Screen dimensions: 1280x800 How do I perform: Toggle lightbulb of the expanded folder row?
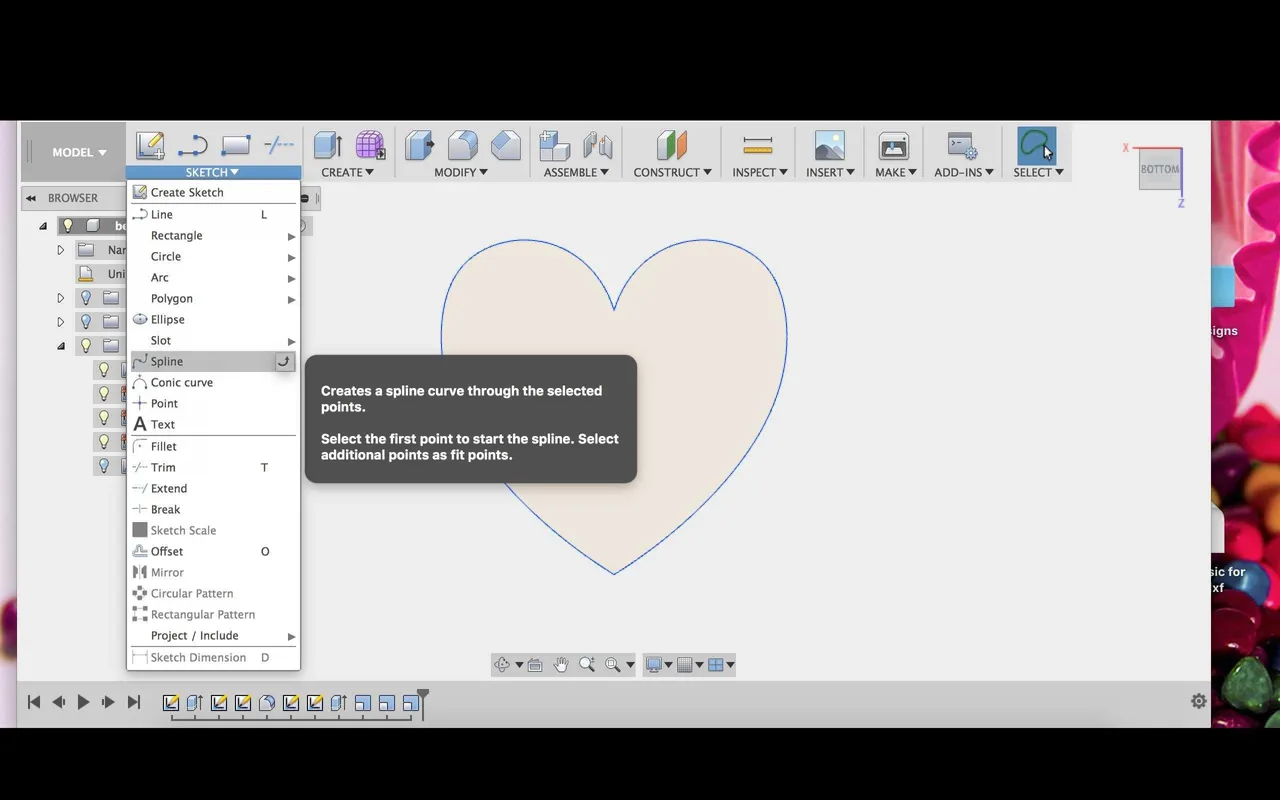86,346
